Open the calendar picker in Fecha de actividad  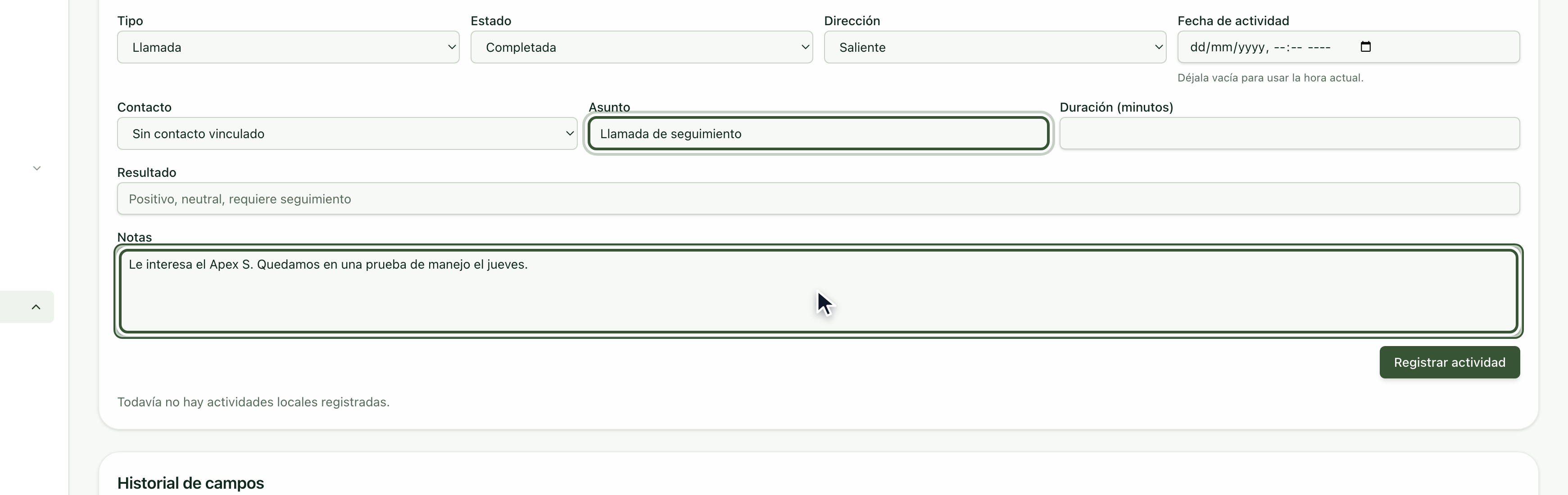pos(1365,47)
